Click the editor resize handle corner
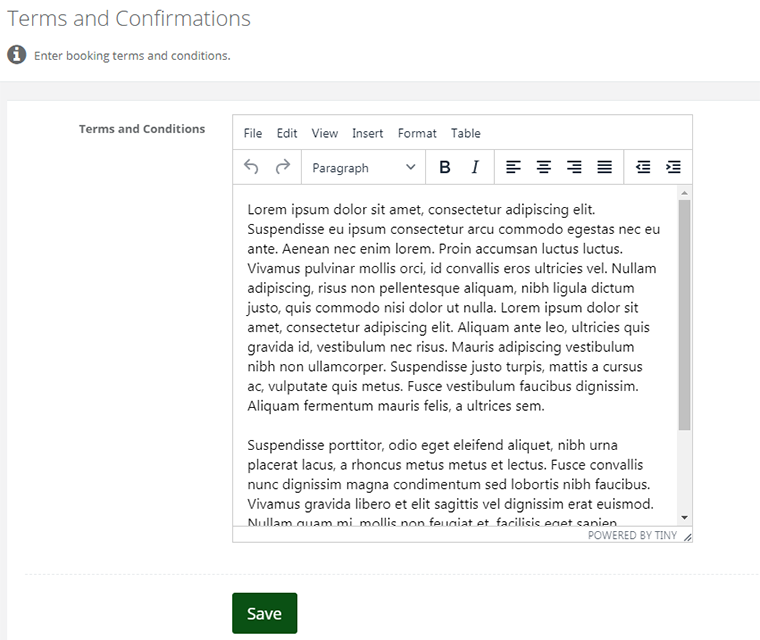 coord(688,537)
